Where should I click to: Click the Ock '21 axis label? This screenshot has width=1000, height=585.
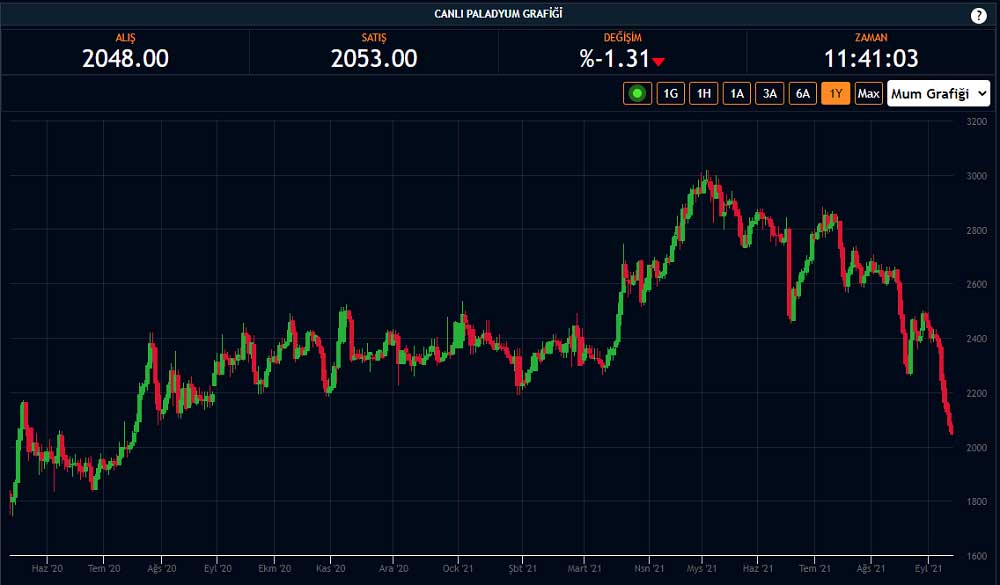coord(458,568)
